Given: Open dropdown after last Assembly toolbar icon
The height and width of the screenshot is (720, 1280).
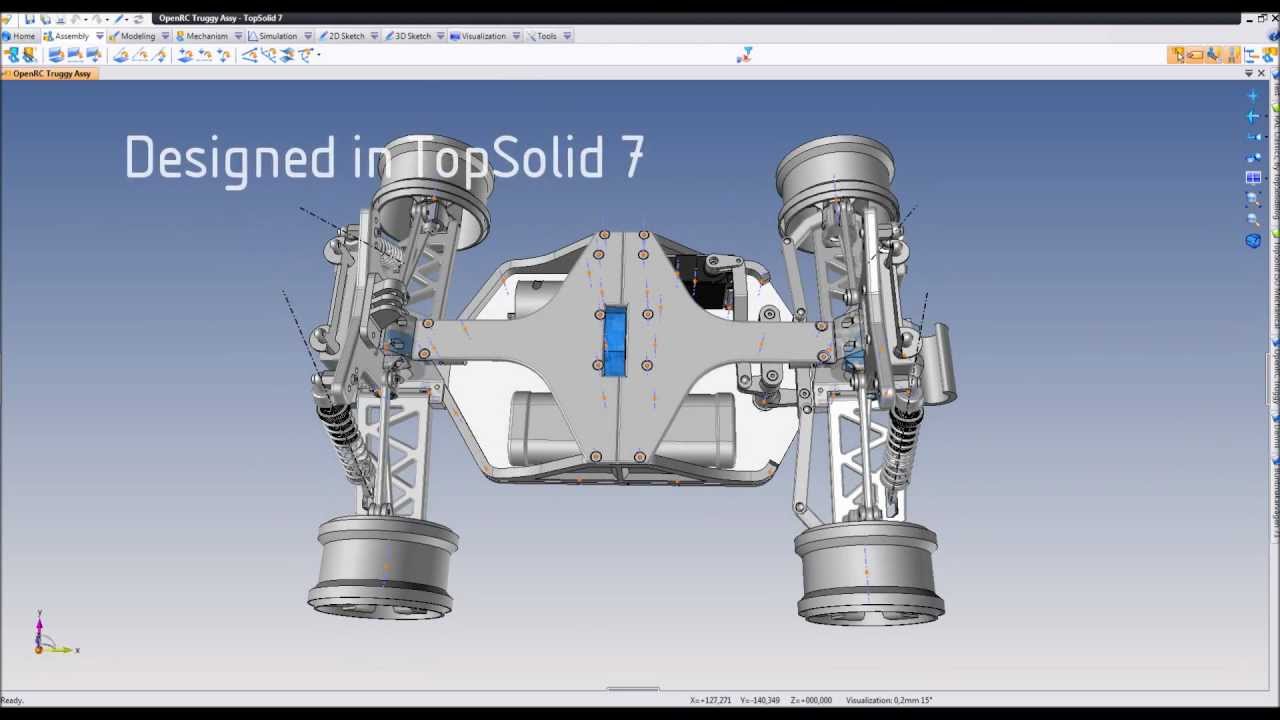Looking at the screenshot, I should tap(319, 55).
